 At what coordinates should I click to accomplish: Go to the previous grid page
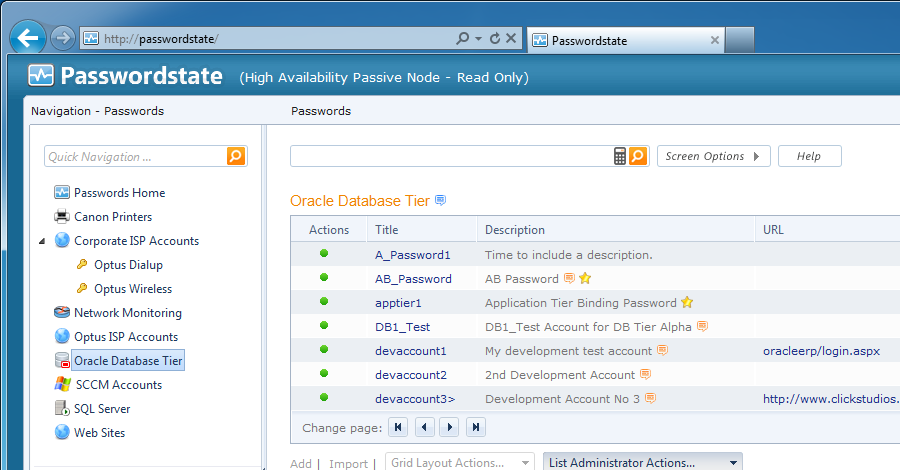tap(424, 427)
